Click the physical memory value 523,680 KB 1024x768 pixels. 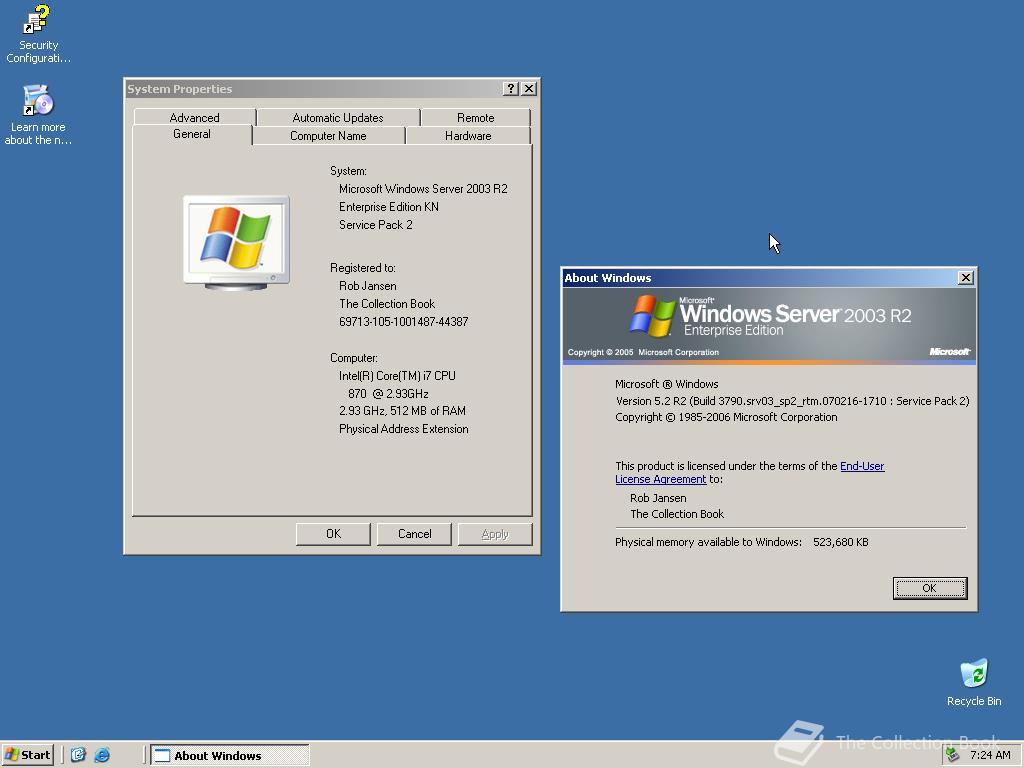pos(840,542)
